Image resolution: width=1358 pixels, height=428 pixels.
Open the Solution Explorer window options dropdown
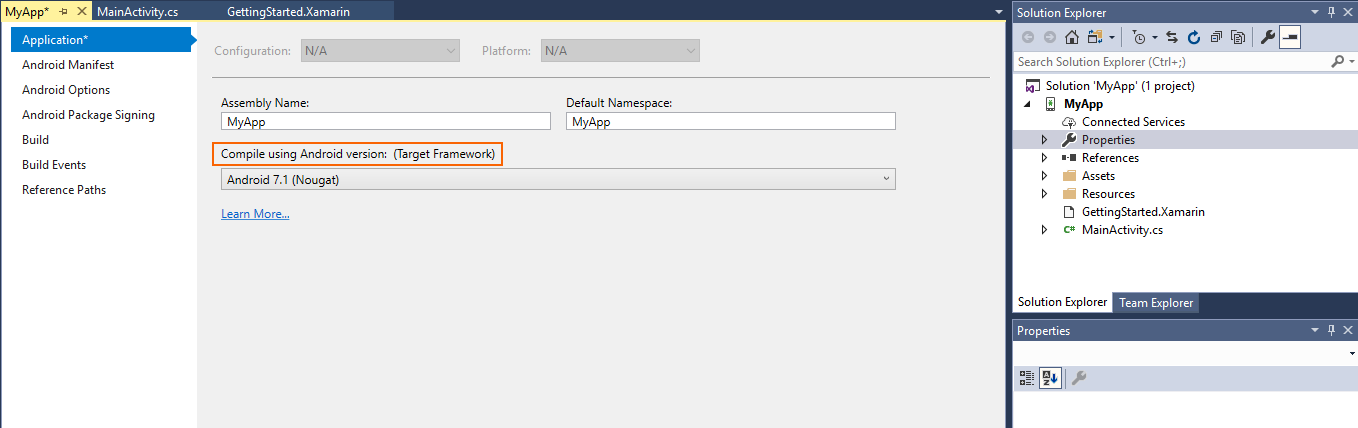tap(1314, 12)
